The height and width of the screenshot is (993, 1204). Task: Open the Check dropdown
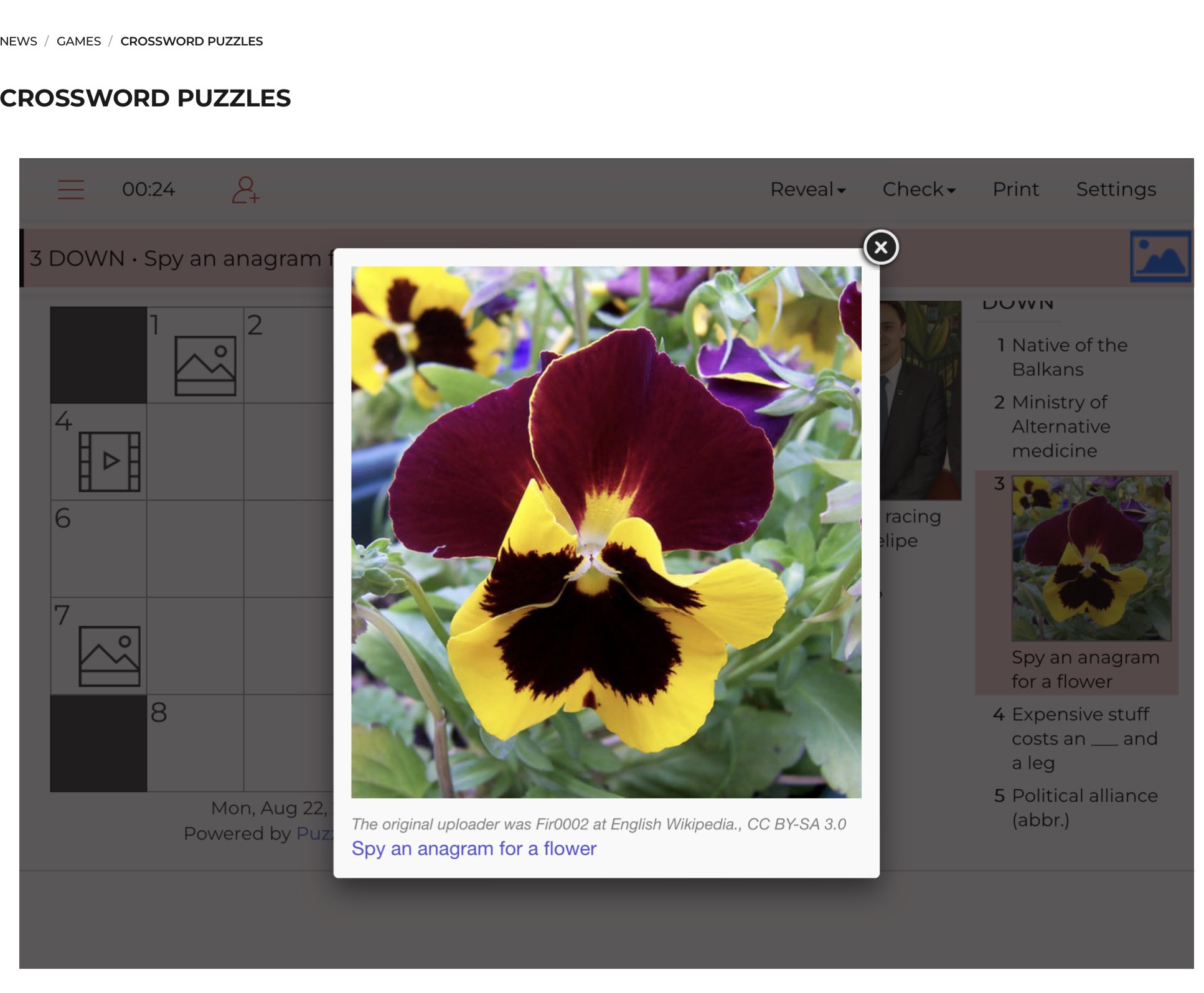click(918, 189)
